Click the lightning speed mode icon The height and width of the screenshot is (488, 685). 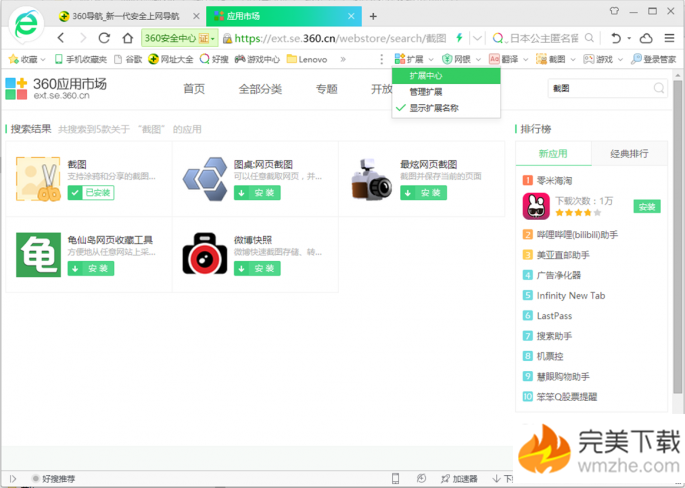[x=459, y=38]
